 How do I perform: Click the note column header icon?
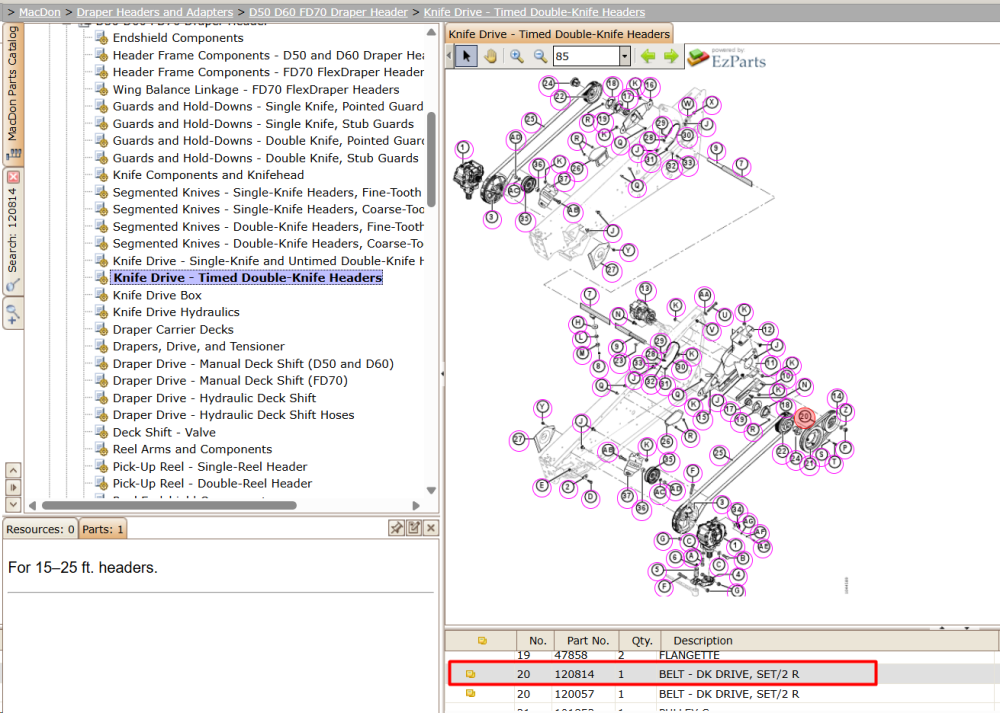tap(482, 640)
